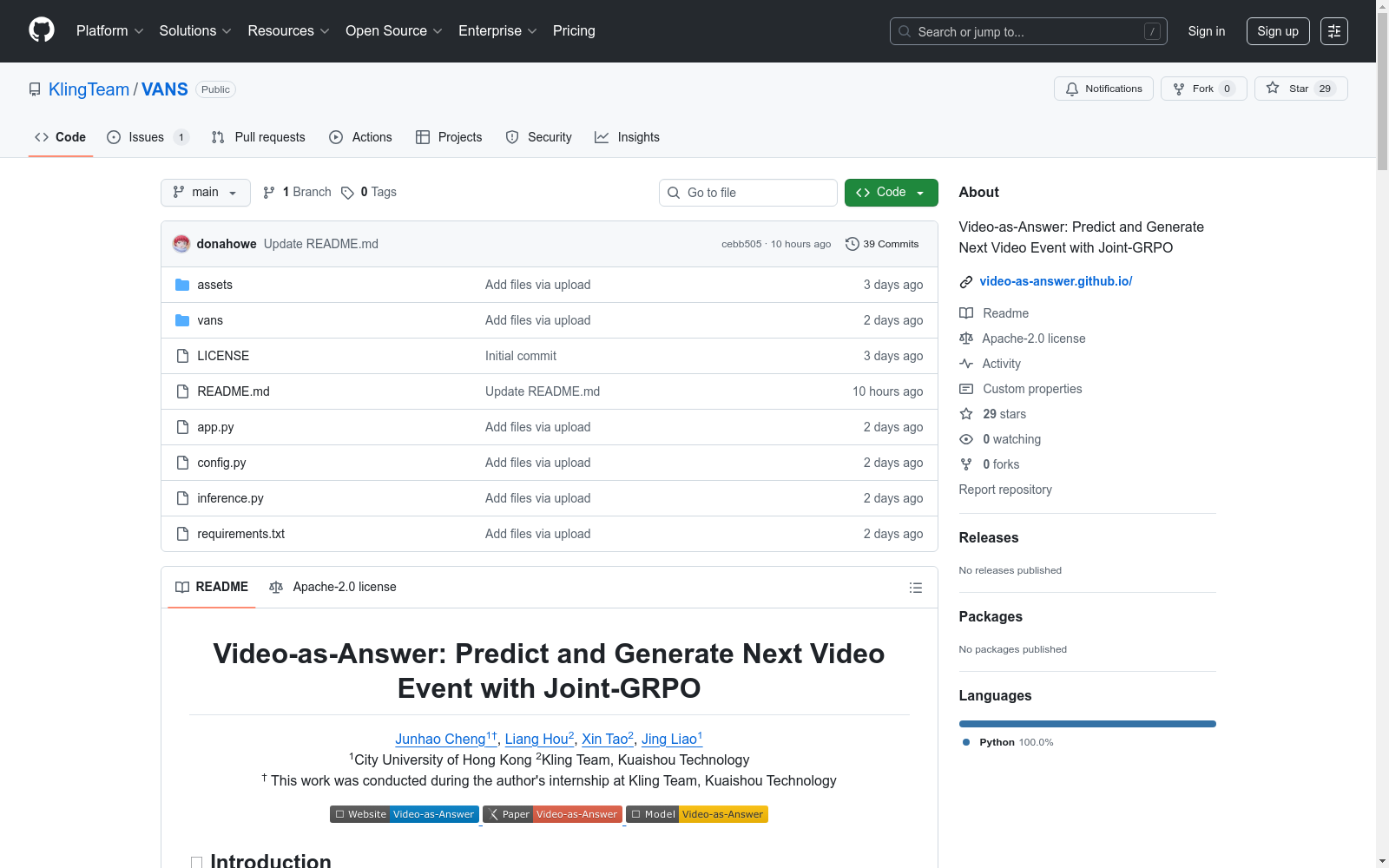Click the book icon next to Readme
This screenshot has height=868, width=1389.
tap(966, 313)
